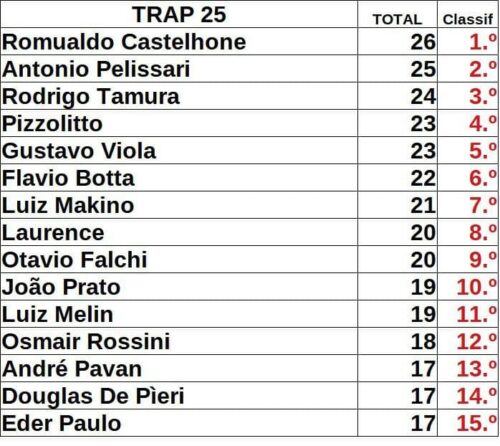Click the total score 26 cell
This screenshot has width=500, height=446.
point(397,42)
